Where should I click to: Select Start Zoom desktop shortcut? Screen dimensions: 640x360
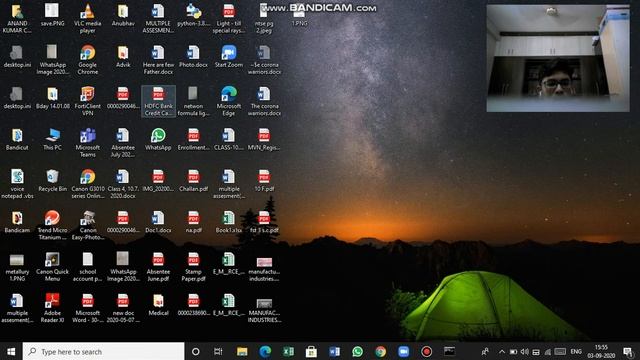(x=229, y=57)
